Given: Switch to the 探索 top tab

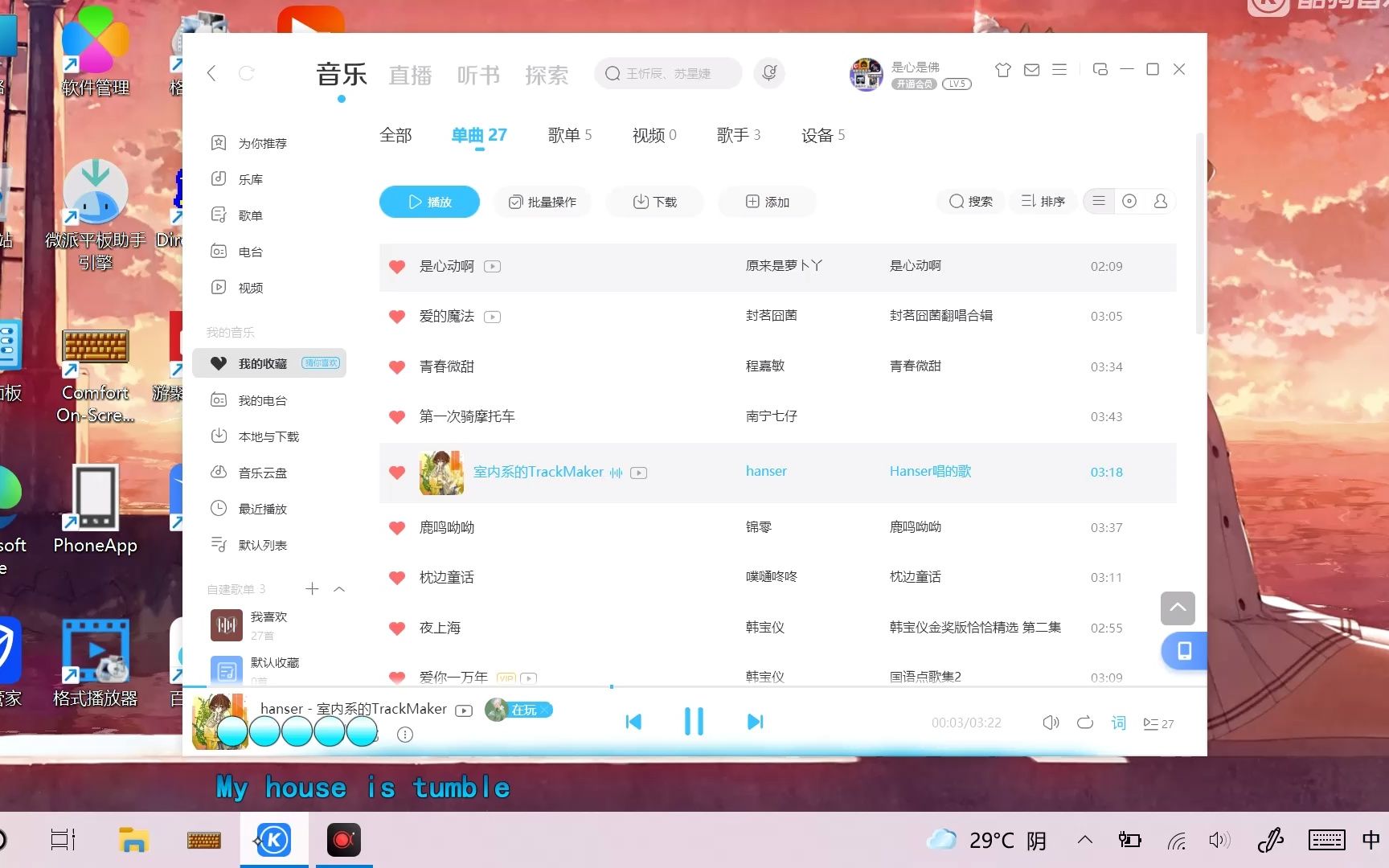Looking at the screenshot, I should (547, 76).
